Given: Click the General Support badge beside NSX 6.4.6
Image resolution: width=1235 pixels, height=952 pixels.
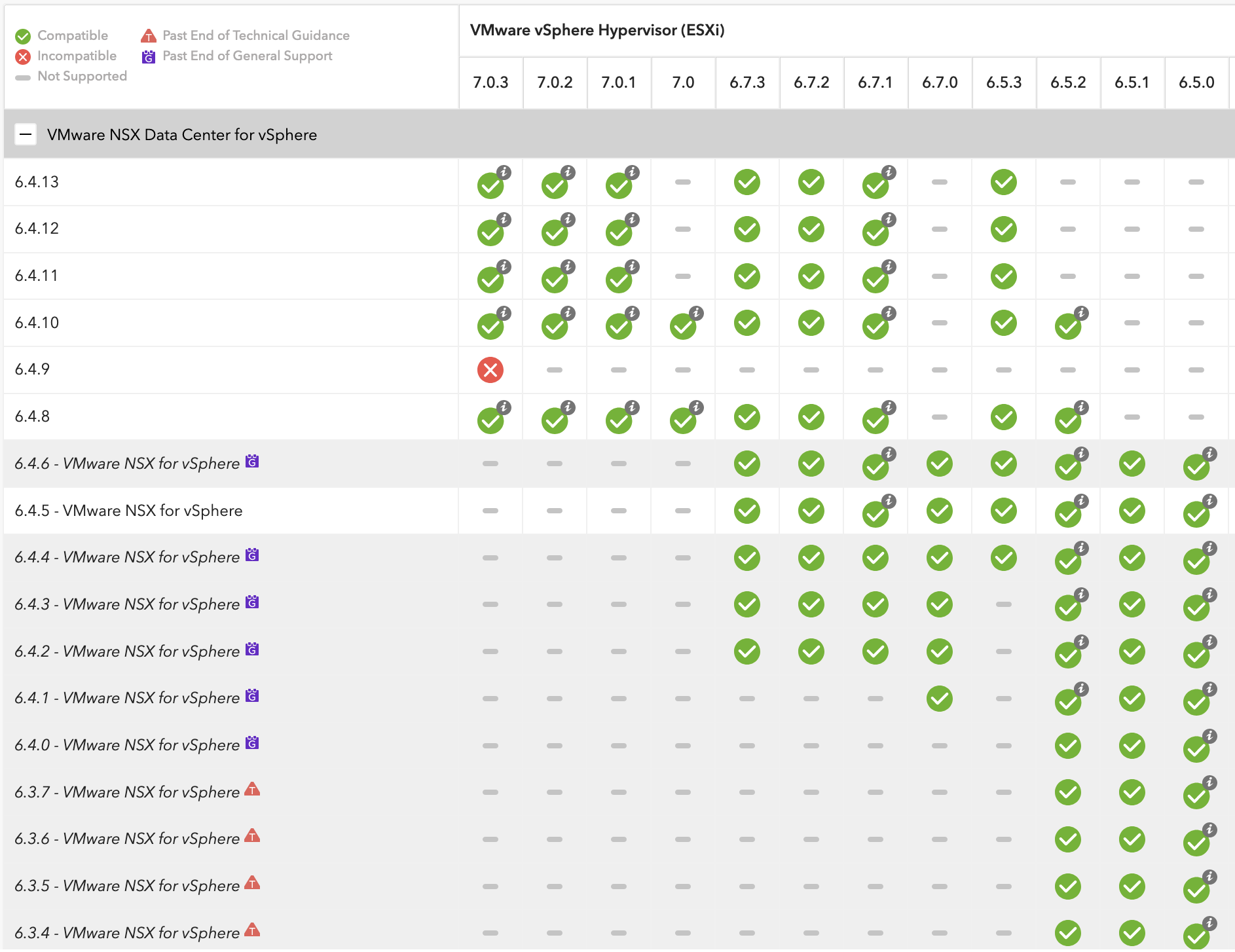Looking at the screenshot, I should click(252, 462).
